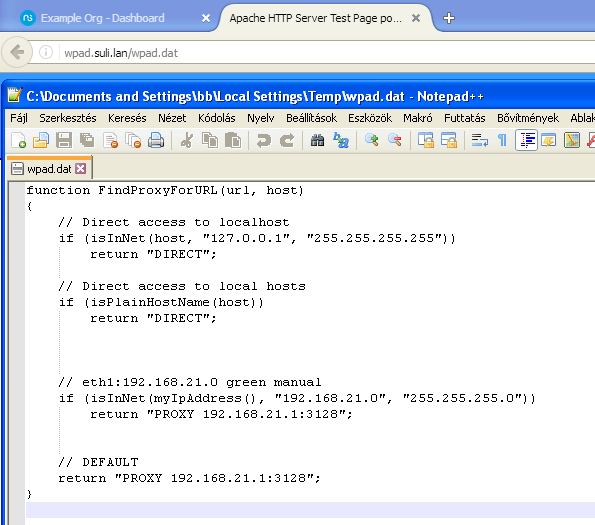Image resolution: width=595 pixels, height=525 pixels.
Task: Save the wpad.dat file using Save icon
Action: coord(64,140)
